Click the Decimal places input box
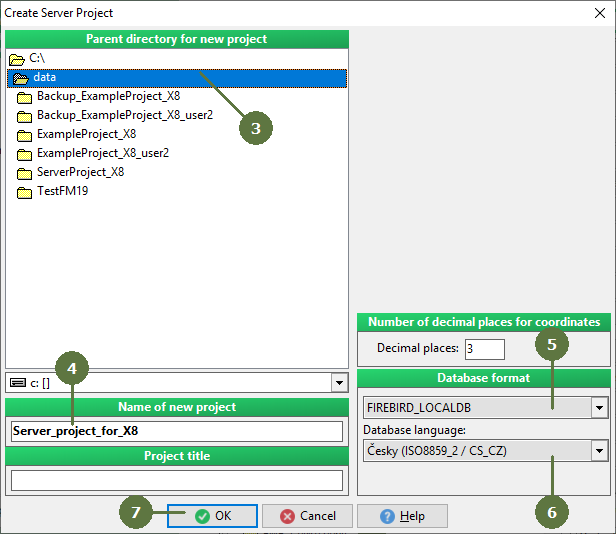Viewport: 616px width, 534px height. 484,349
